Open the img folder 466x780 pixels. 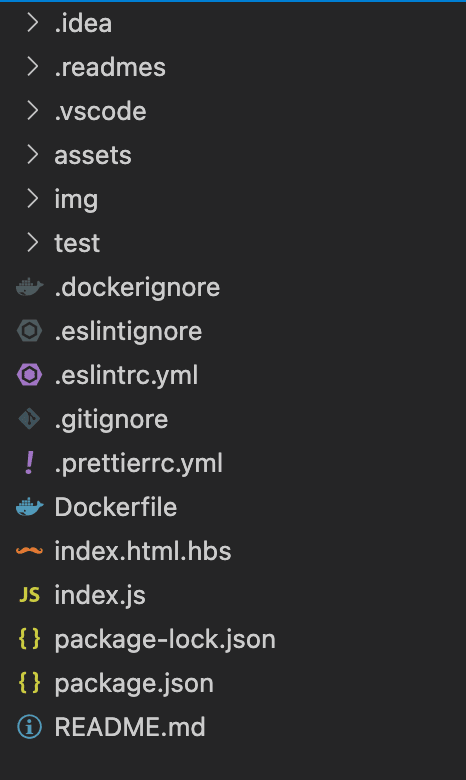(x=233, y=199)
